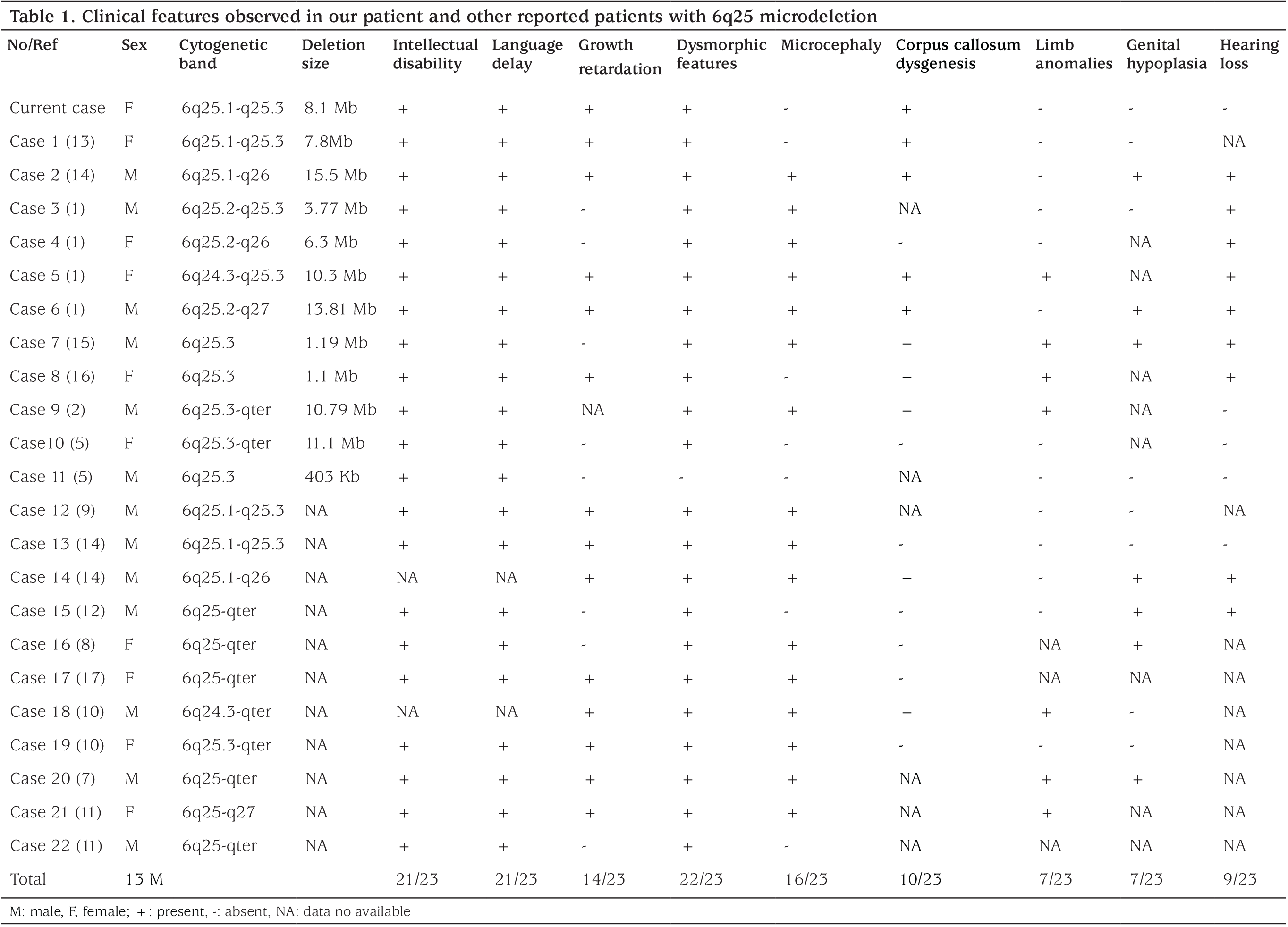Select the '22/23' dysmorphic features total
The height and width of the screenshot is (927, 1288).
click(x=701, y=879)
